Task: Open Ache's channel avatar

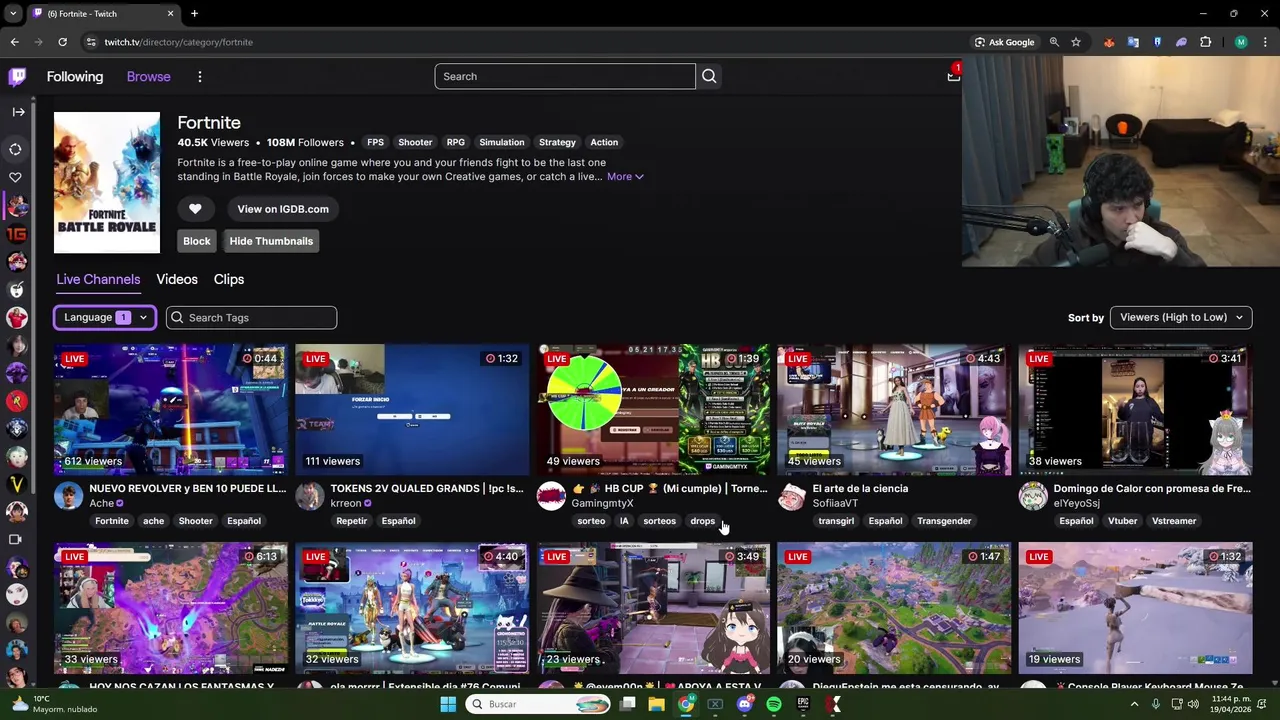Action: click(x=68, y=496)
